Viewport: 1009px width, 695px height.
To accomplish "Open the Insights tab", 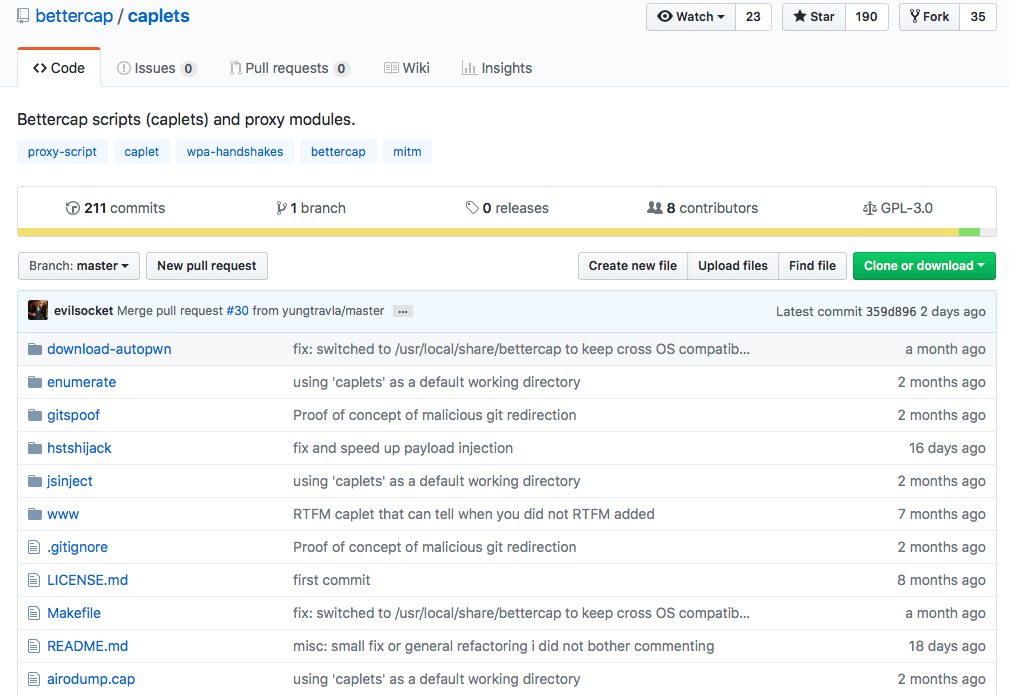I will pos(497,68).
